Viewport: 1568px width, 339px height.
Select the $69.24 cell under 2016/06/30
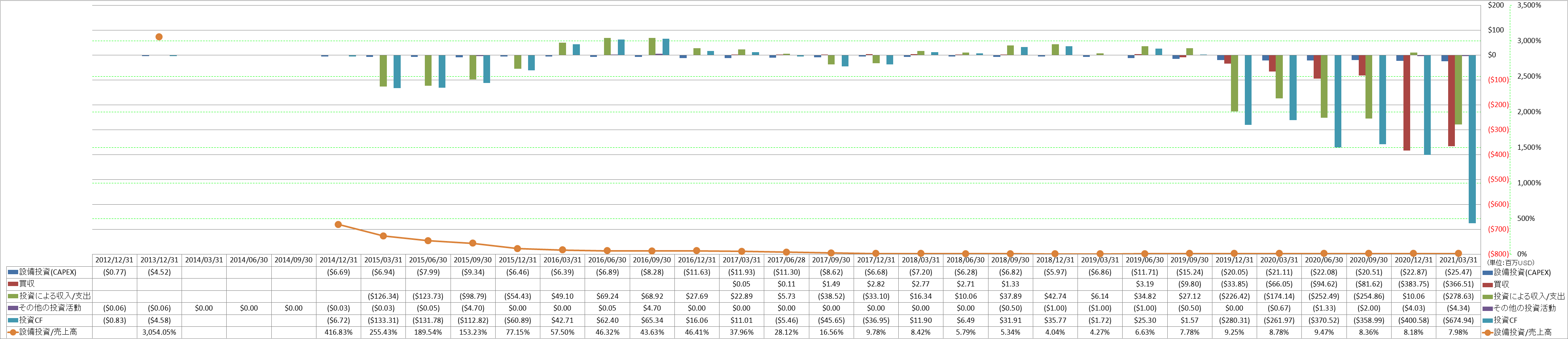pyautogui.click(x=608, y=296)
